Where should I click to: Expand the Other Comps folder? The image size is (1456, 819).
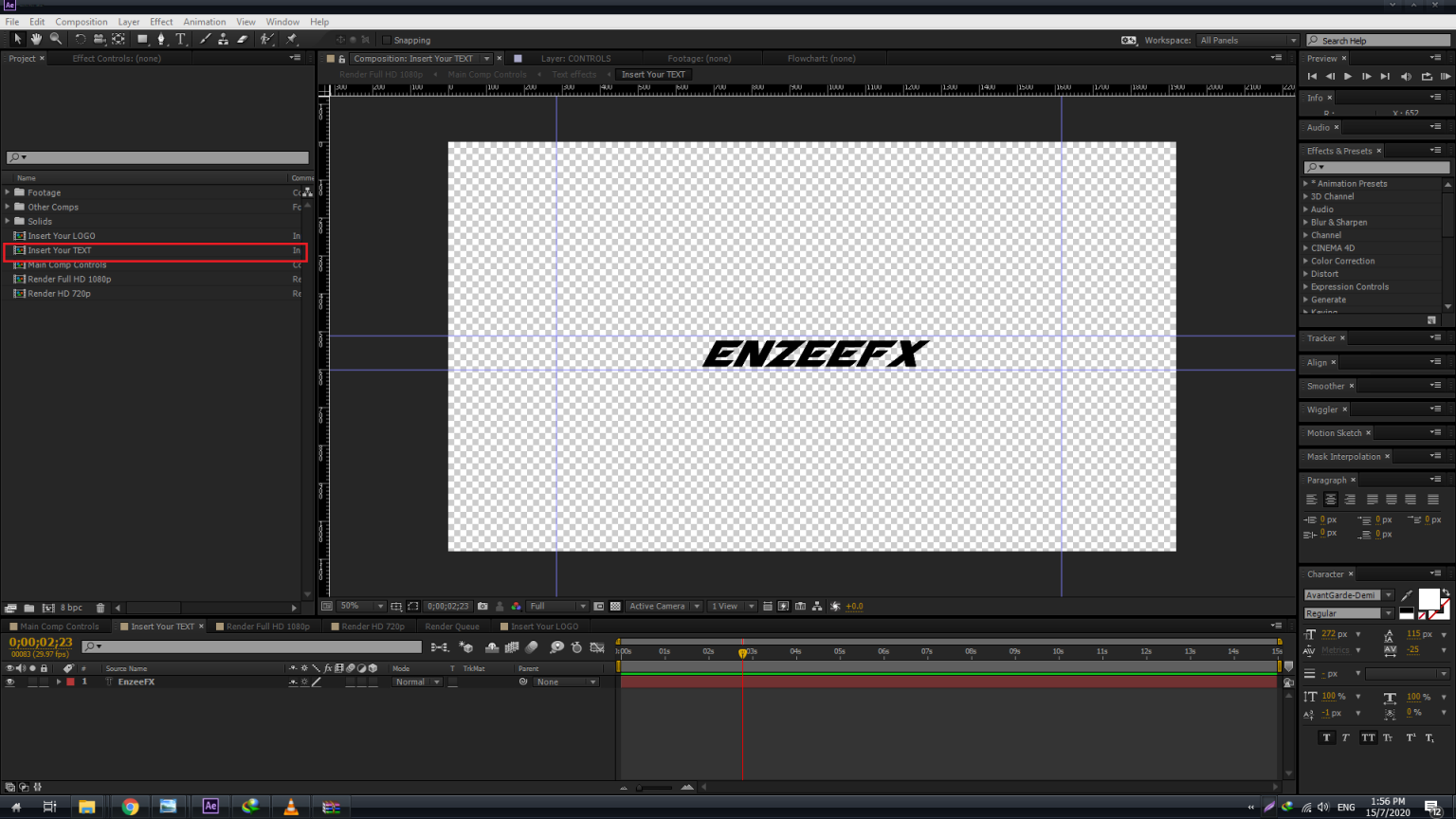click(x=8, y=207)
